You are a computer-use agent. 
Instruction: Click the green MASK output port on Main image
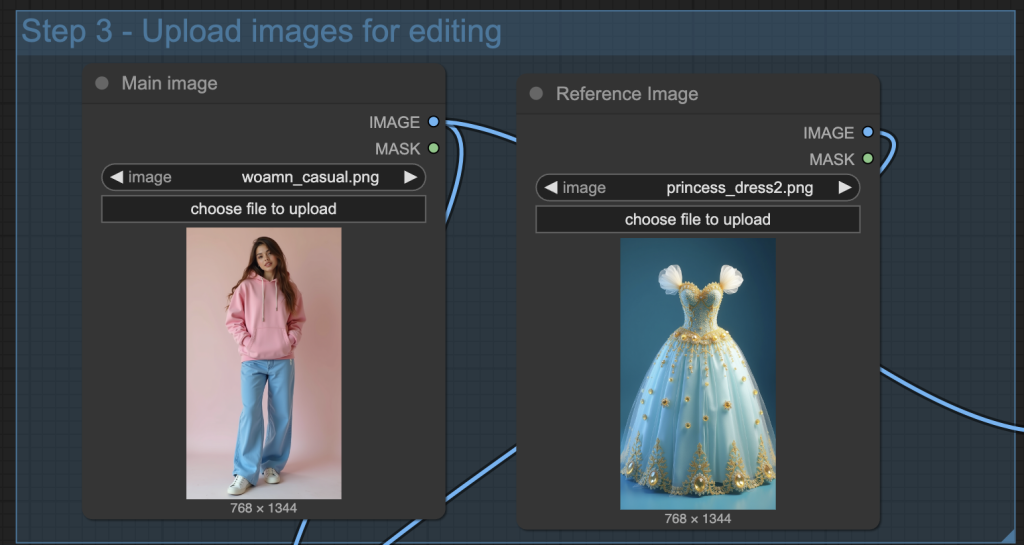tap(433, 148)
